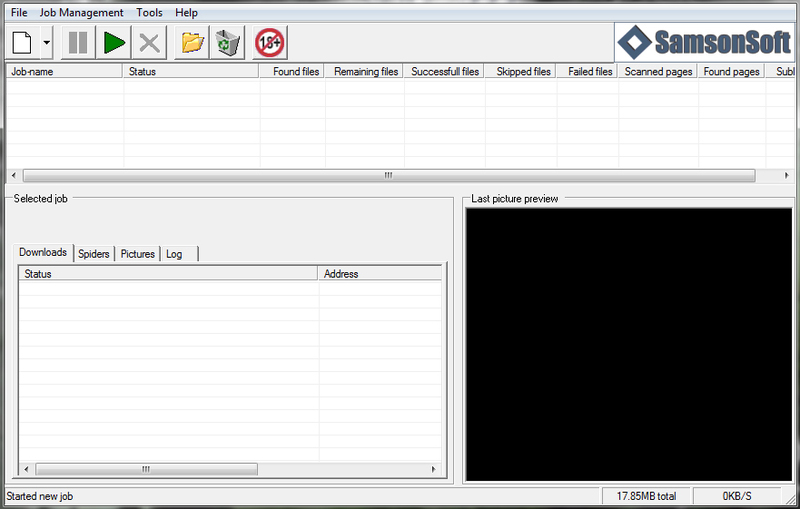
Task: Click the job list scroll left arrow
Action: coord(14,175)
